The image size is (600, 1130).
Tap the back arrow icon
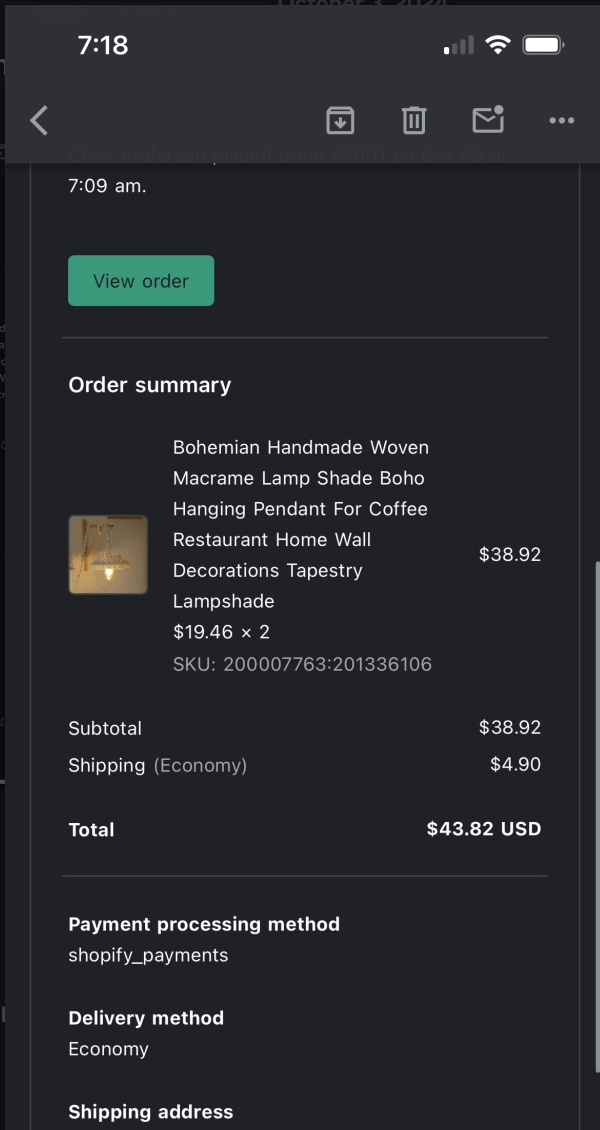point(39,121)
